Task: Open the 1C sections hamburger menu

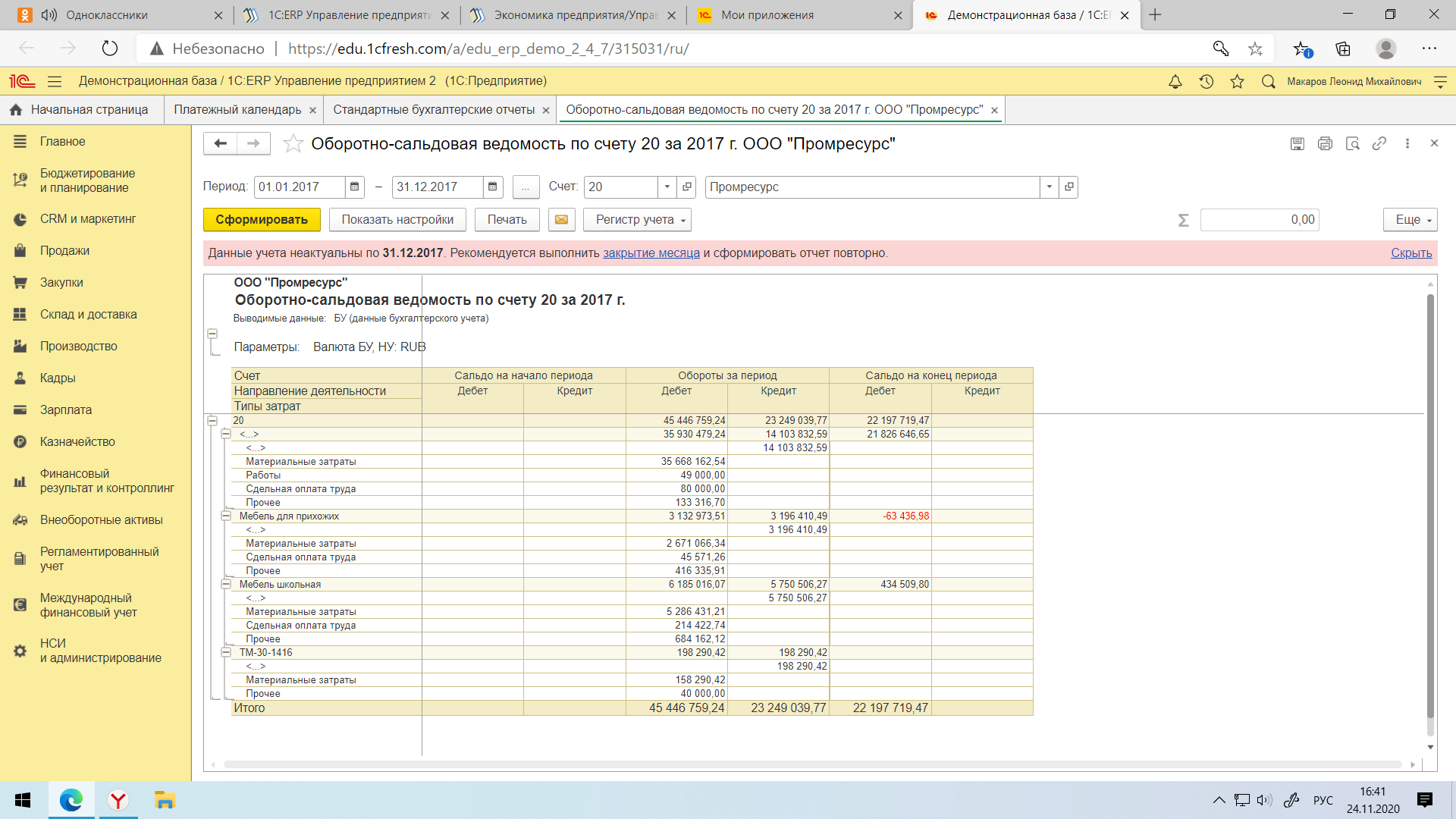Action: coord(55,81)
